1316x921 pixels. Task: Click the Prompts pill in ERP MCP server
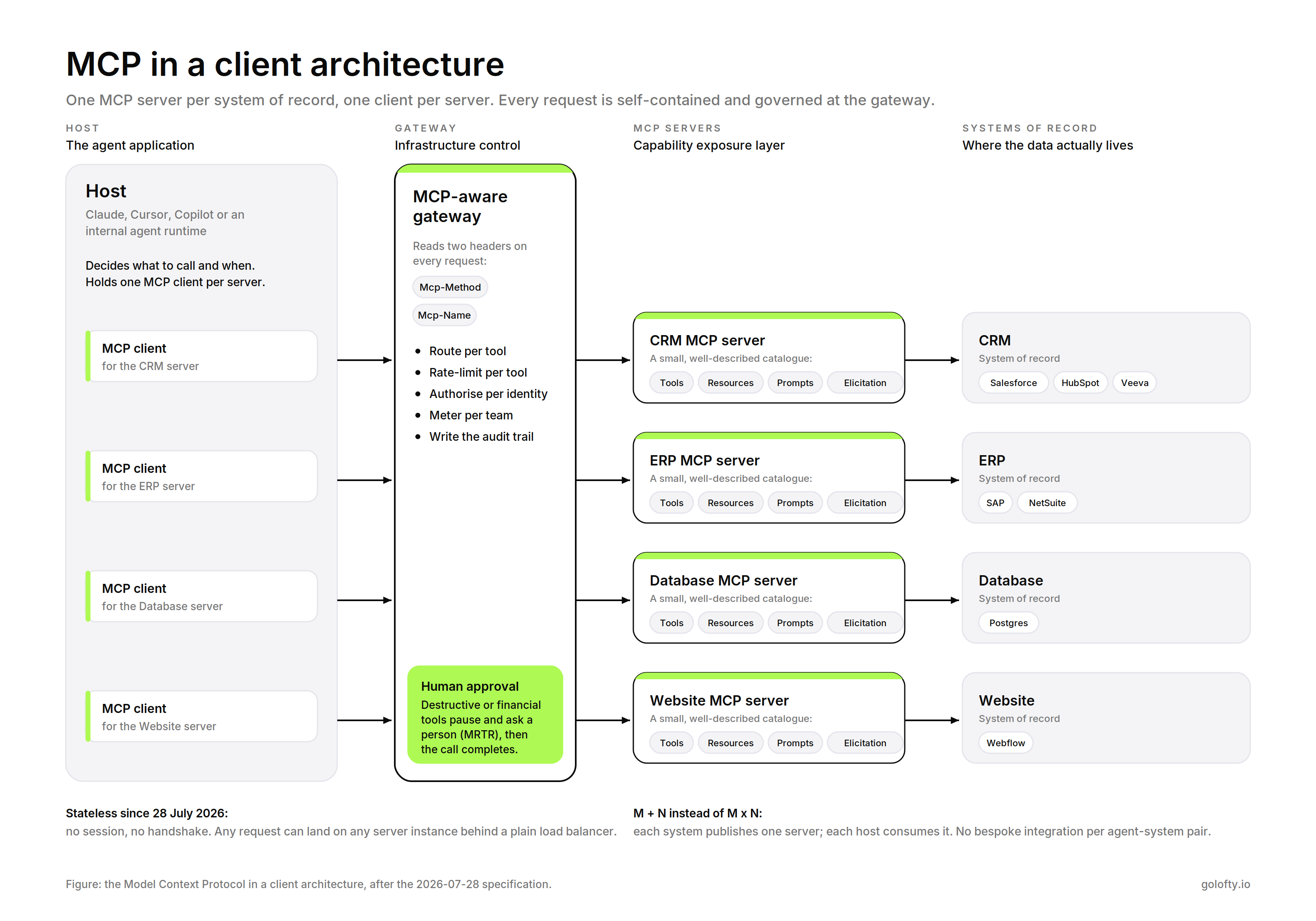click(795, 502)
